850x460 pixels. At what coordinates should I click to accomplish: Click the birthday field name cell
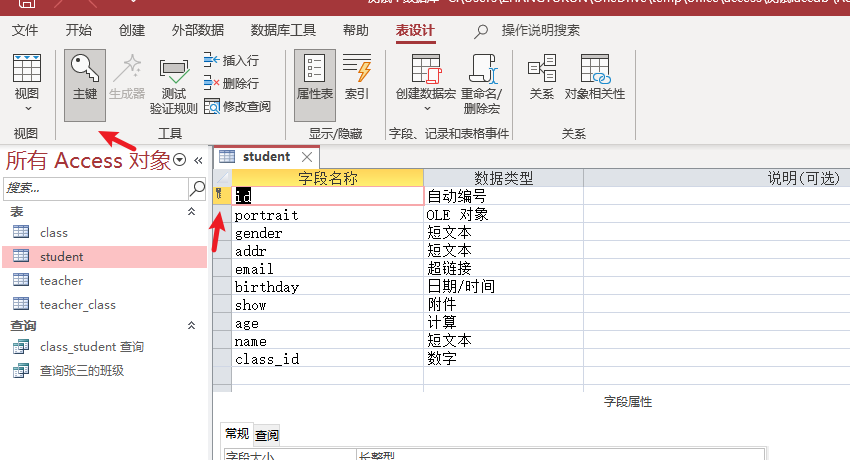pos(327,286)
